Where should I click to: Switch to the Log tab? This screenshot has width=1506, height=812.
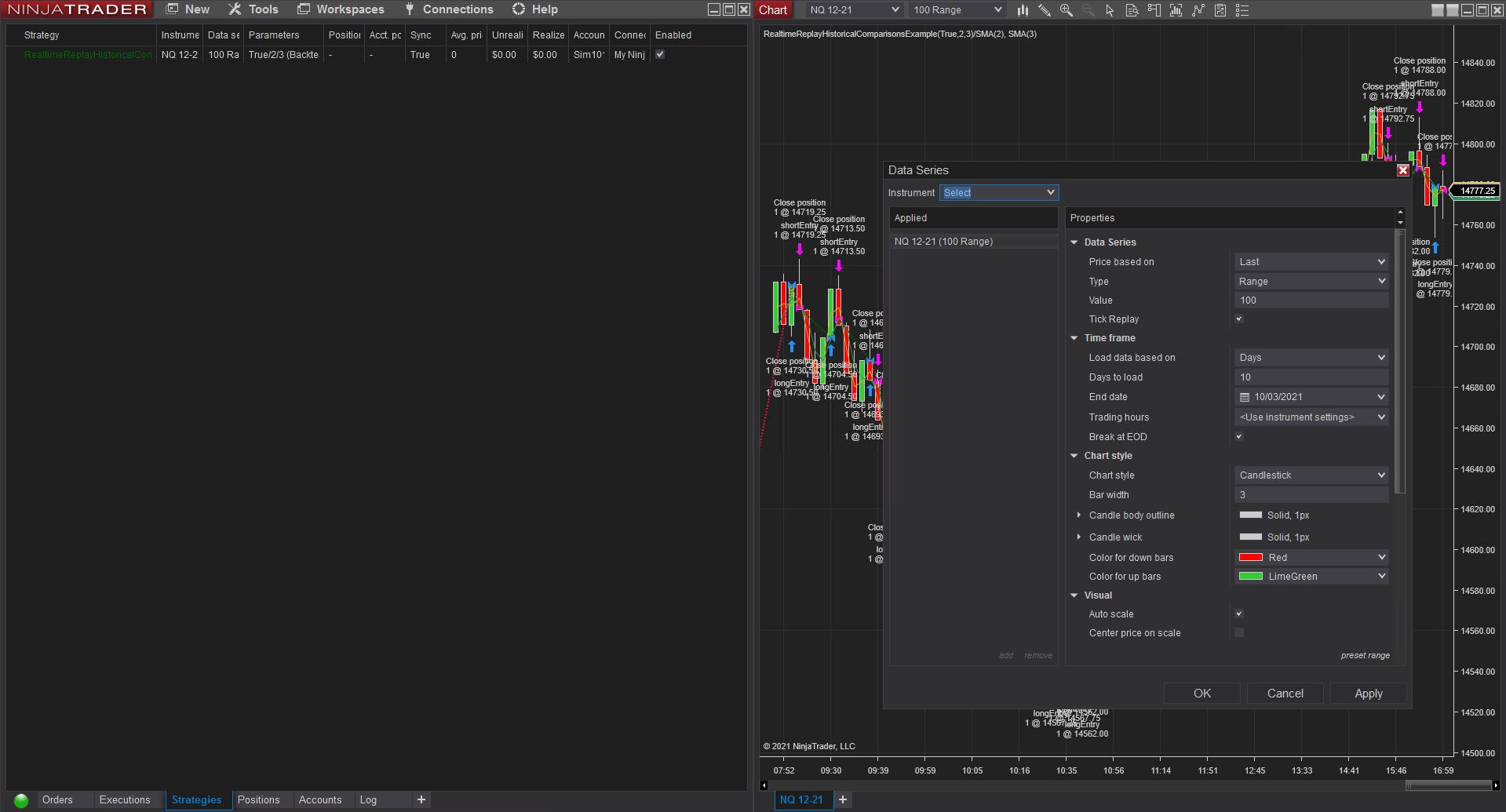click(368, 800)
